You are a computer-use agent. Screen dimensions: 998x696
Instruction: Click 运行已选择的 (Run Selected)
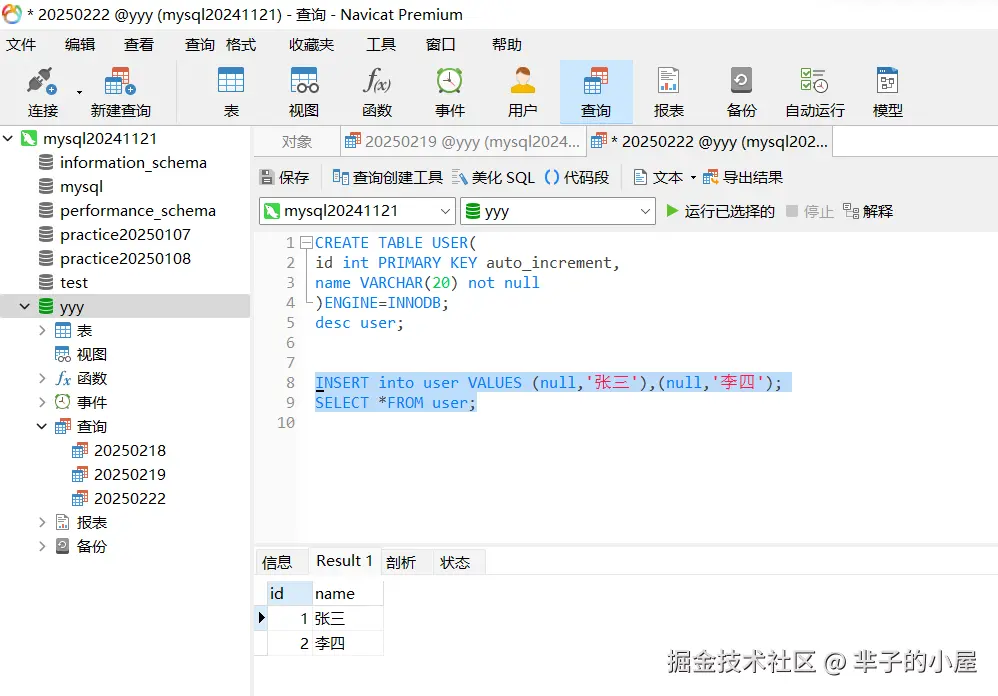[x=720, y=211]
